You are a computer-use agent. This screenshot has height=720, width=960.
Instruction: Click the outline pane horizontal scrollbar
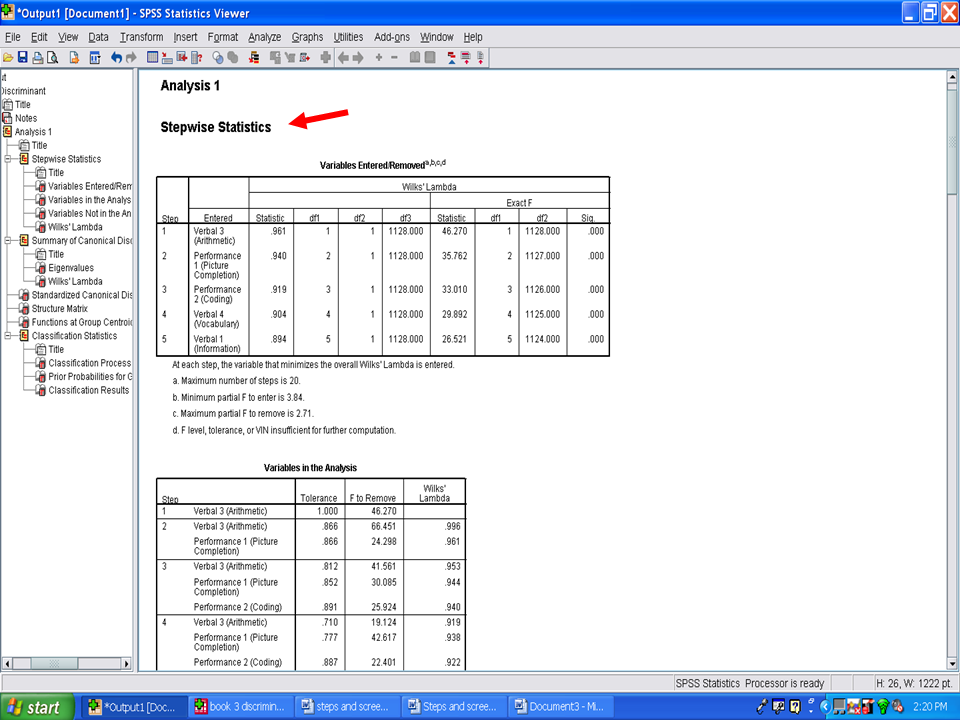coord(68,662)
